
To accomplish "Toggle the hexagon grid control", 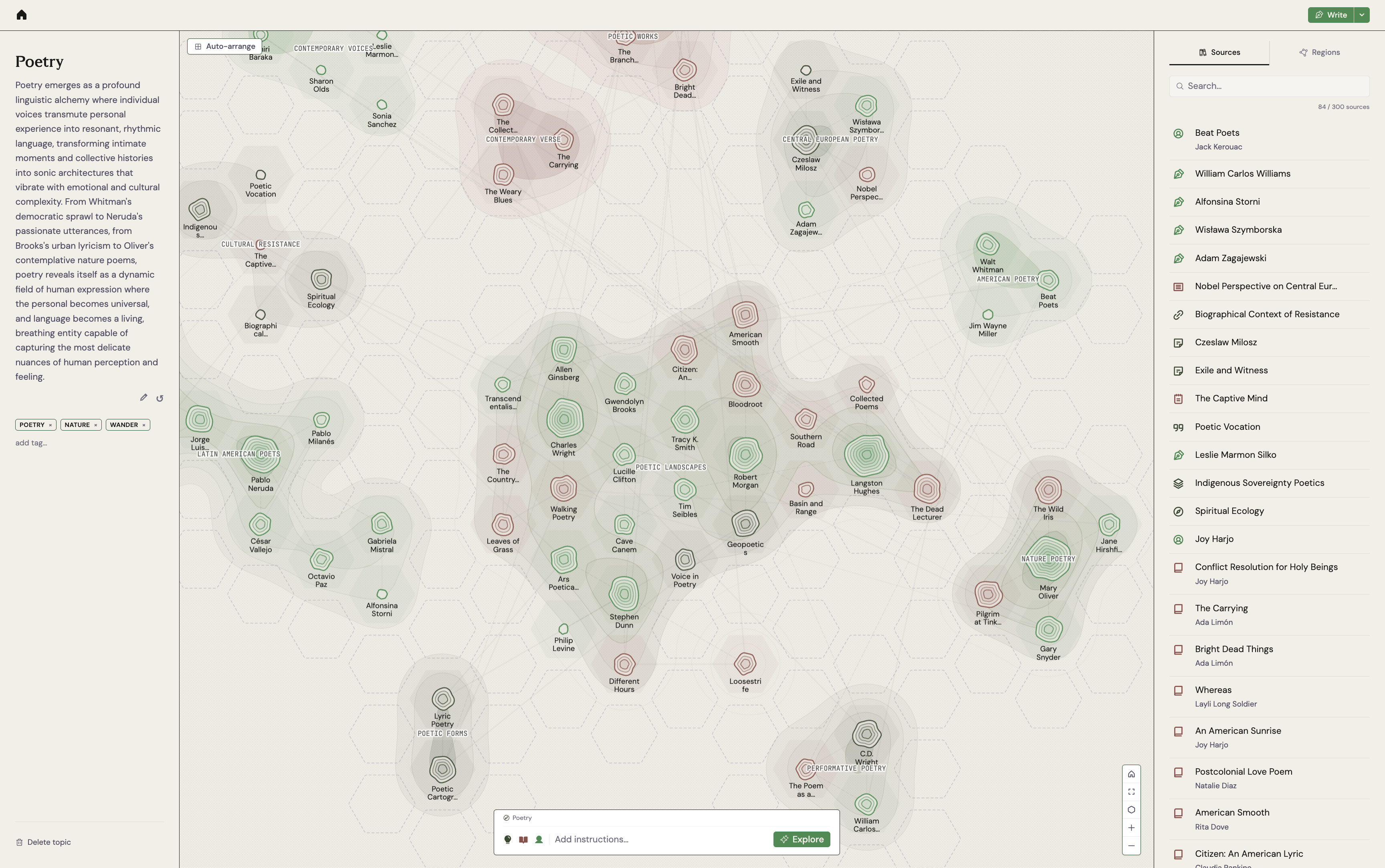I will pos(1131,810).
